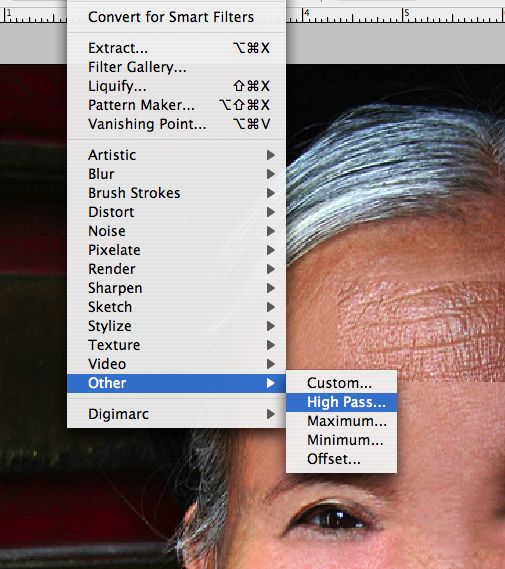This screenshot has height=569, width=505.
Task: Open Filter Gallery
Action: pos(176,67)
